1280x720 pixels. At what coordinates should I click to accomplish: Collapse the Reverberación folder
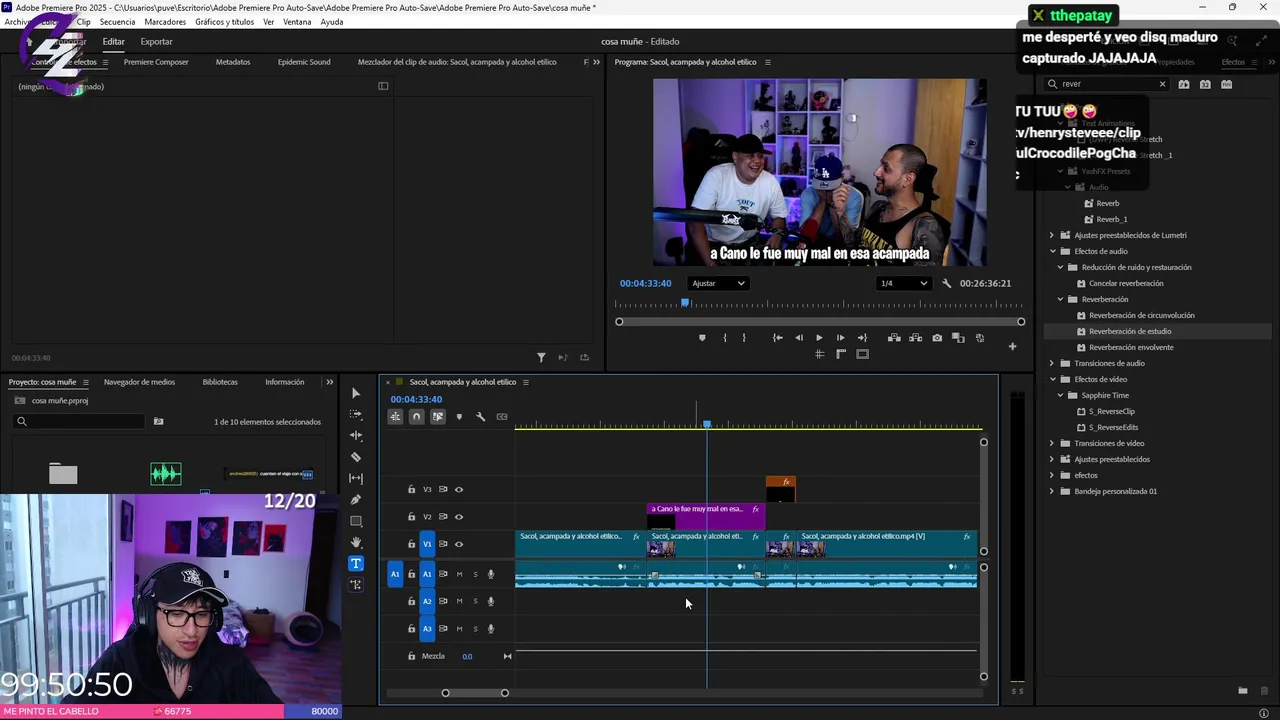pos(1061,299)
